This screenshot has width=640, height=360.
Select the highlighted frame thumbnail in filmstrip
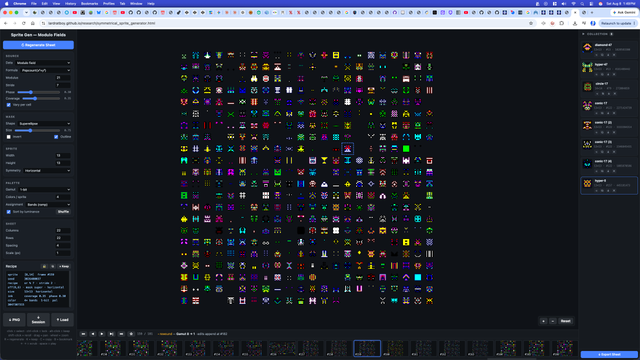click(x=367, y=349)
